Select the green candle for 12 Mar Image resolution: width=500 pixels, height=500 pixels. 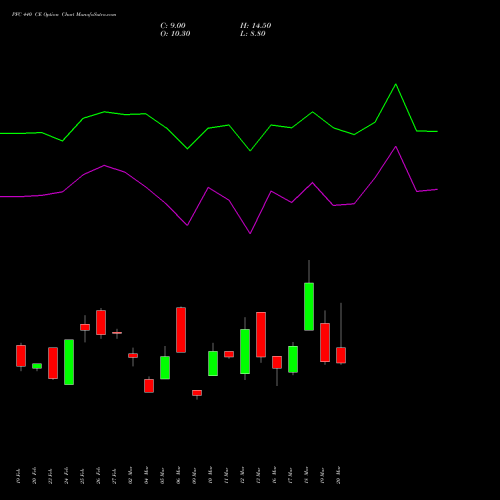(x=245, y=351)
